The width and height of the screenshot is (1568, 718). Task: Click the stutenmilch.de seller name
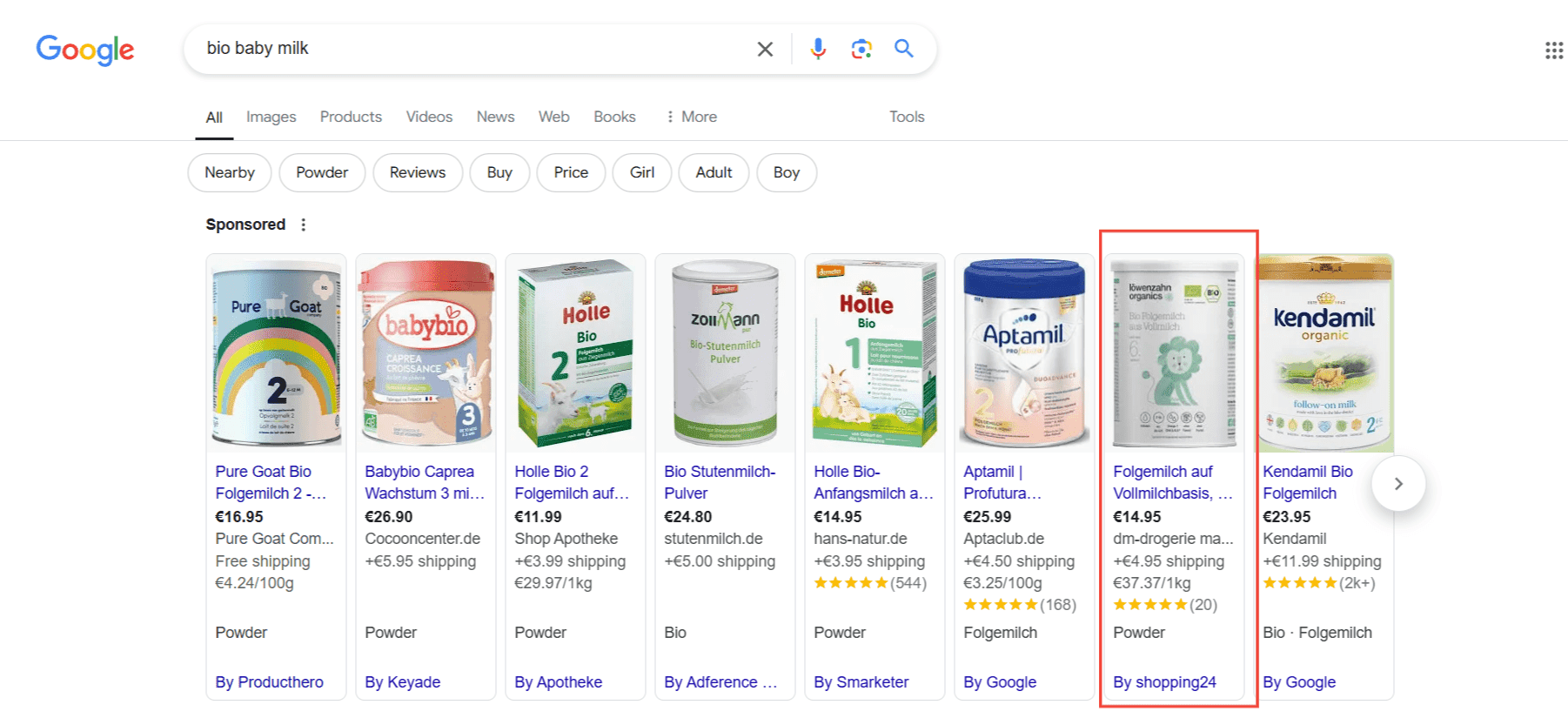click(714, 539)
